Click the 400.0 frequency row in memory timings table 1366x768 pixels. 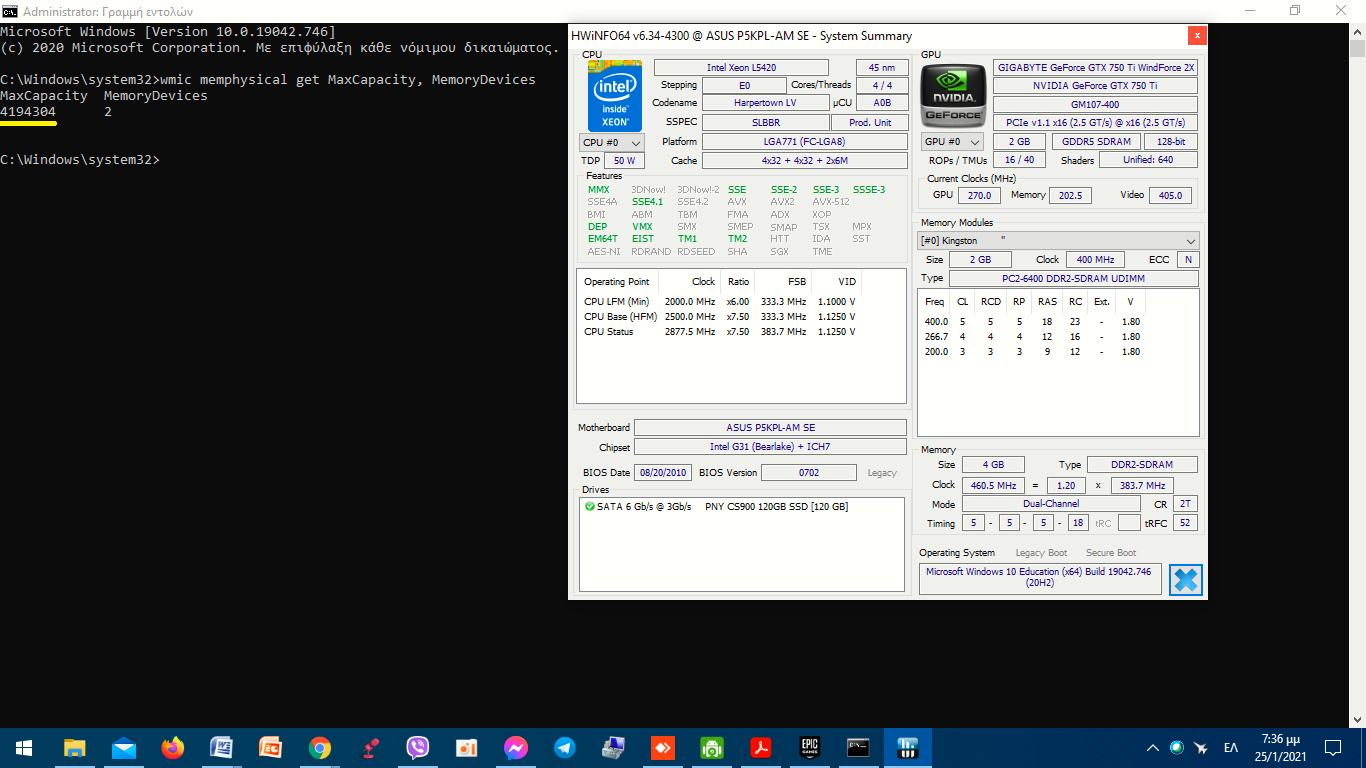1033,322
